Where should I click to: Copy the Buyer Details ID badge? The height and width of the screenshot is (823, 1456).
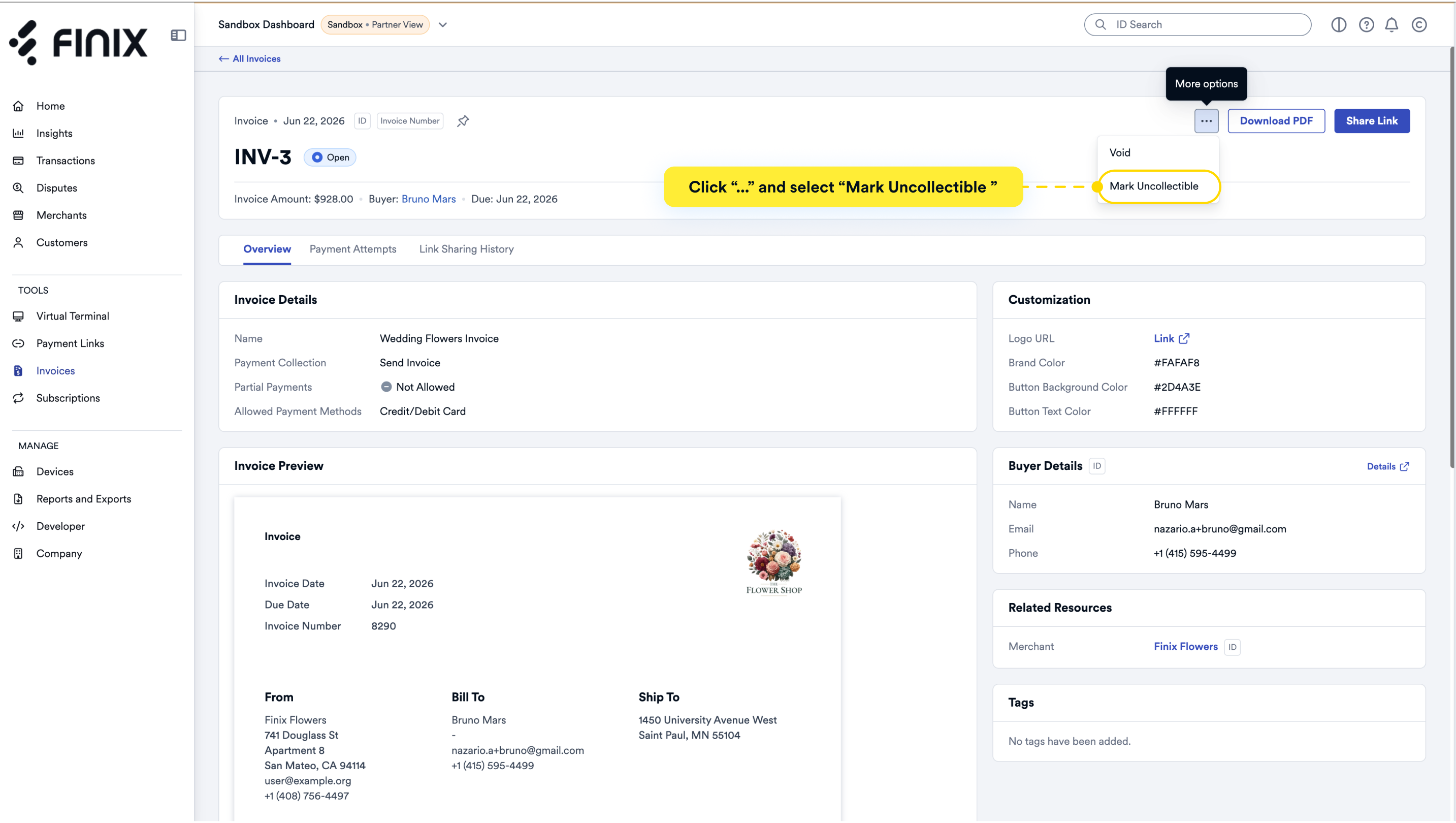click(x=1096, y=466)
